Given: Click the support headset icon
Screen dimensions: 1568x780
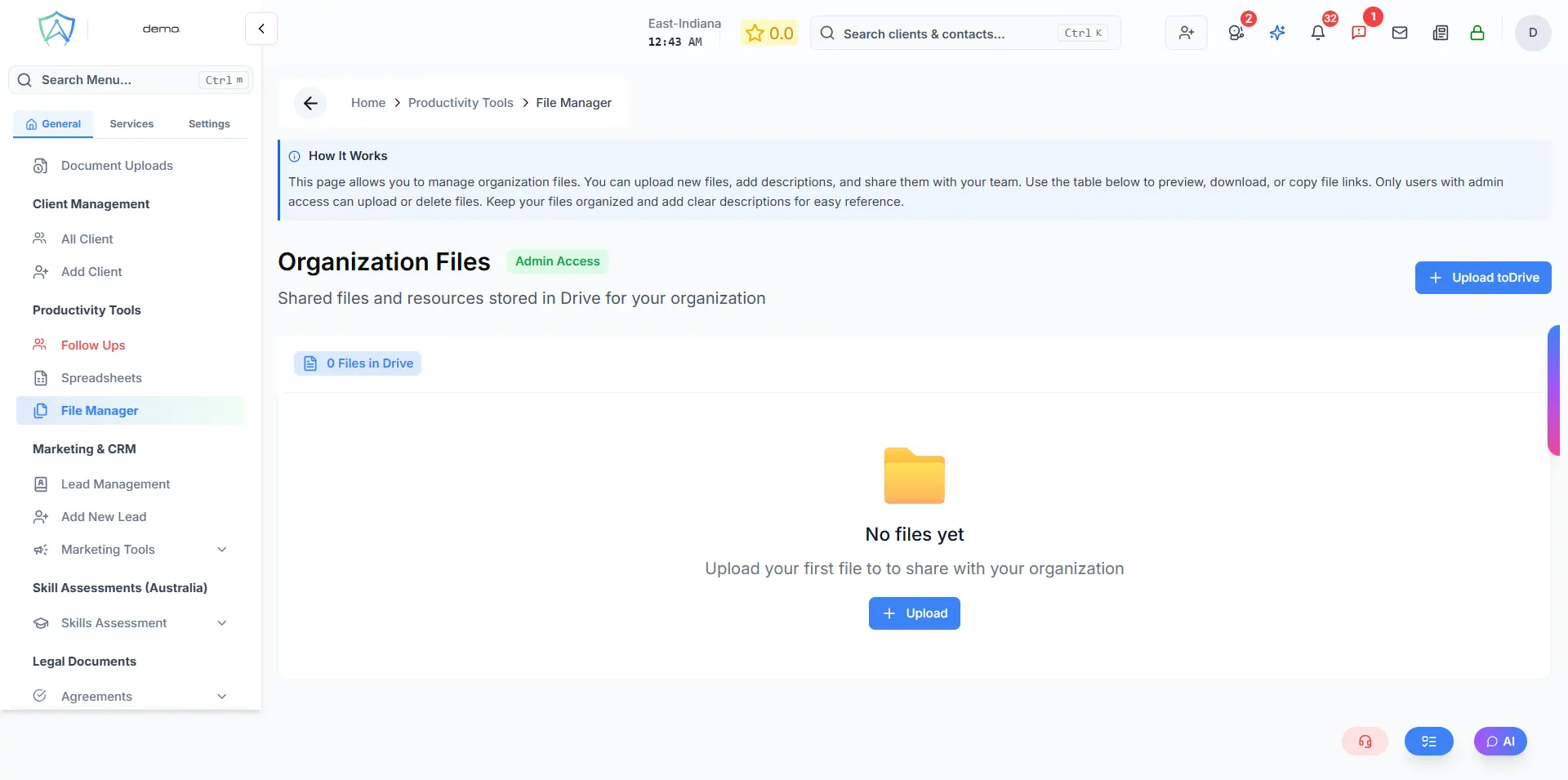Looking at the screenshot, I should click(1365, 742).
